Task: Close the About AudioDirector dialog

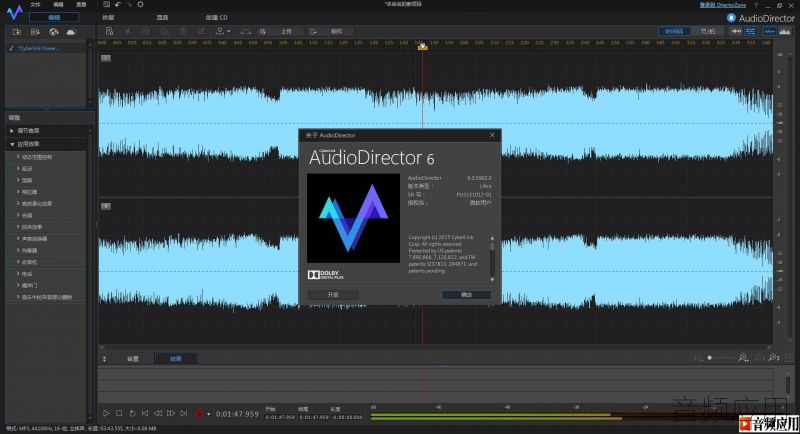Action: pyautogui.click(x=492, y=135)
